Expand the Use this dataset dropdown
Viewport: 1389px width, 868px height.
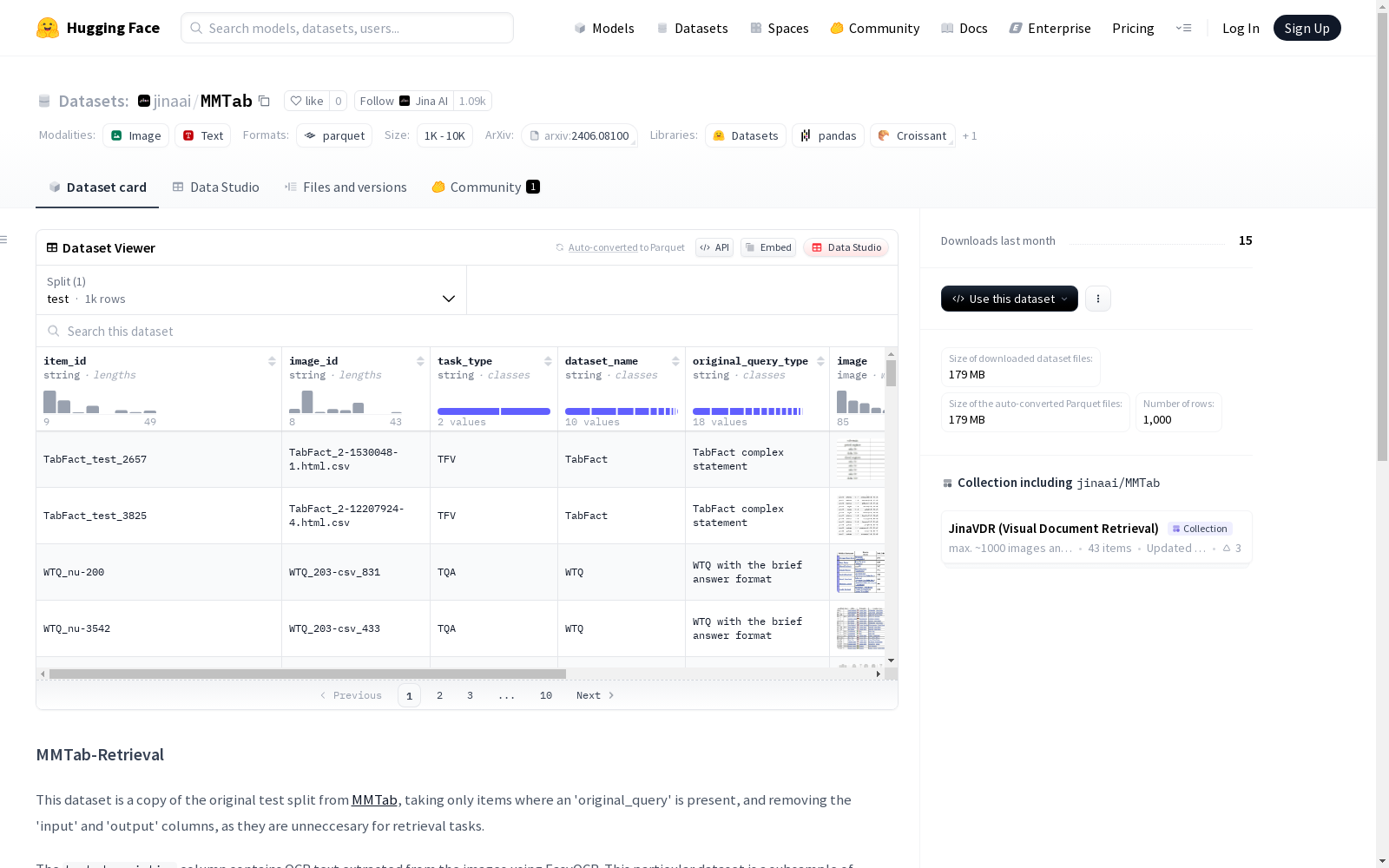pyautogui.click(x=1010, y=299)
